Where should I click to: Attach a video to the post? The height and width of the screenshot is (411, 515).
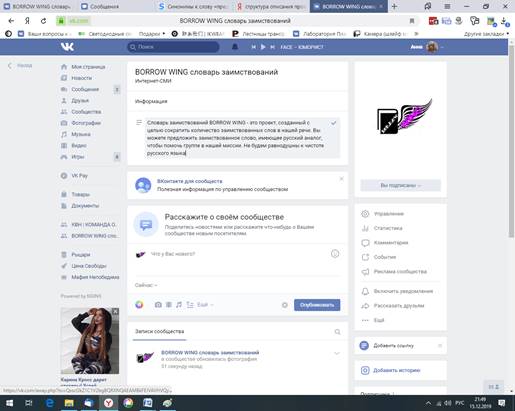point(169,305)
